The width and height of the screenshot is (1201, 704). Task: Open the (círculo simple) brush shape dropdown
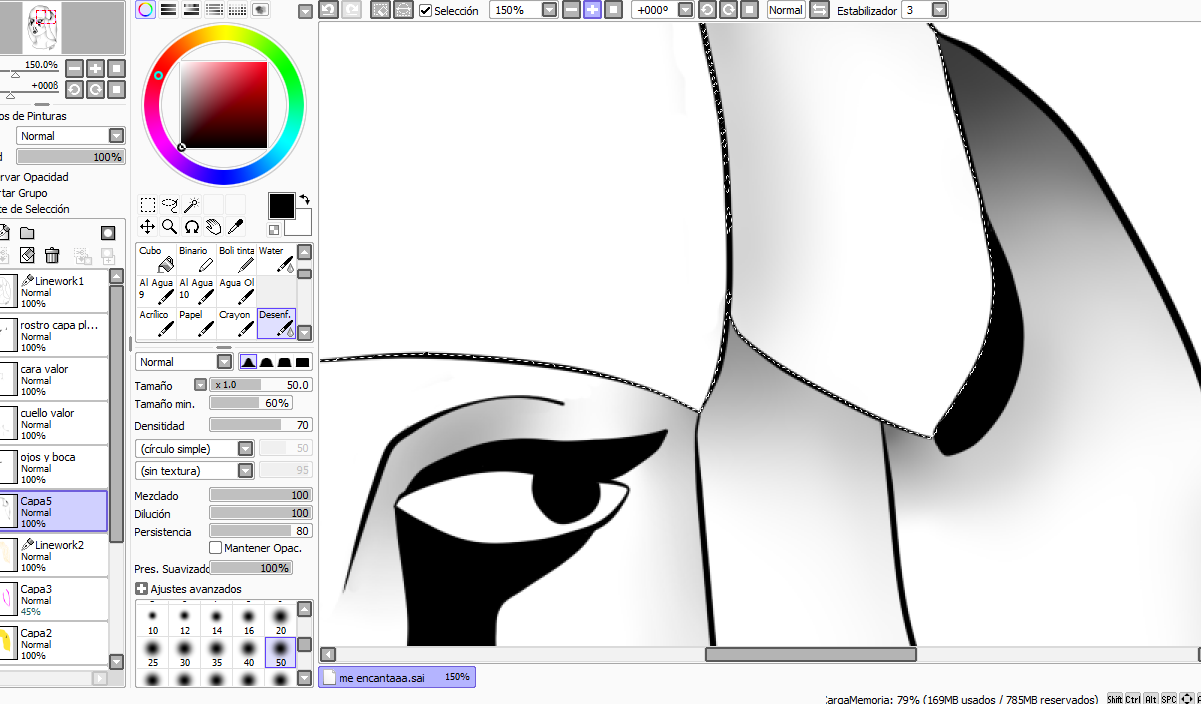[245, 449]
